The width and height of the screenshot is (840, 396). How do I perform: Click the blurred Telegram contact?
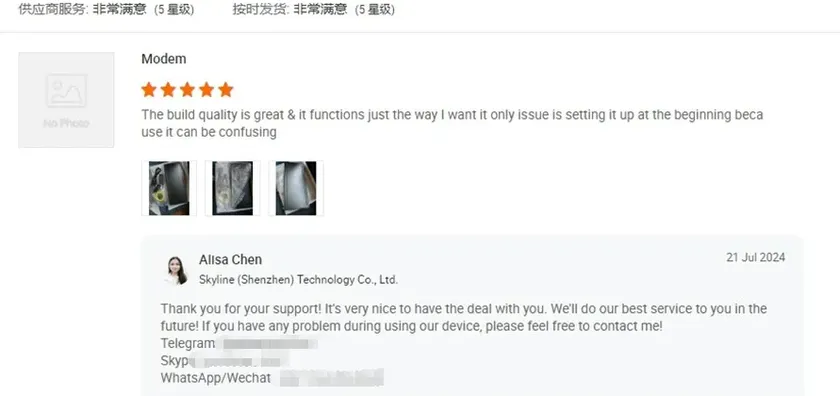269,343
